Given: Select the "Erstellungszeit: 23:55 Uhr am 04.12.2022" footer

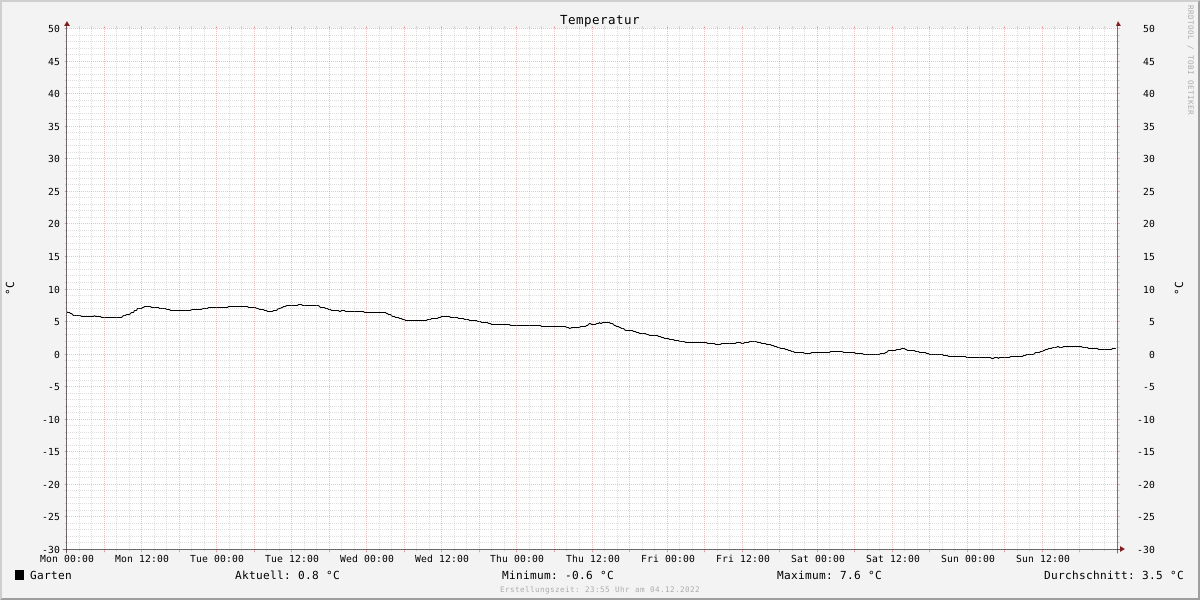Looking at the screenshot, I should pyautogui.click(x=600, y=590).
